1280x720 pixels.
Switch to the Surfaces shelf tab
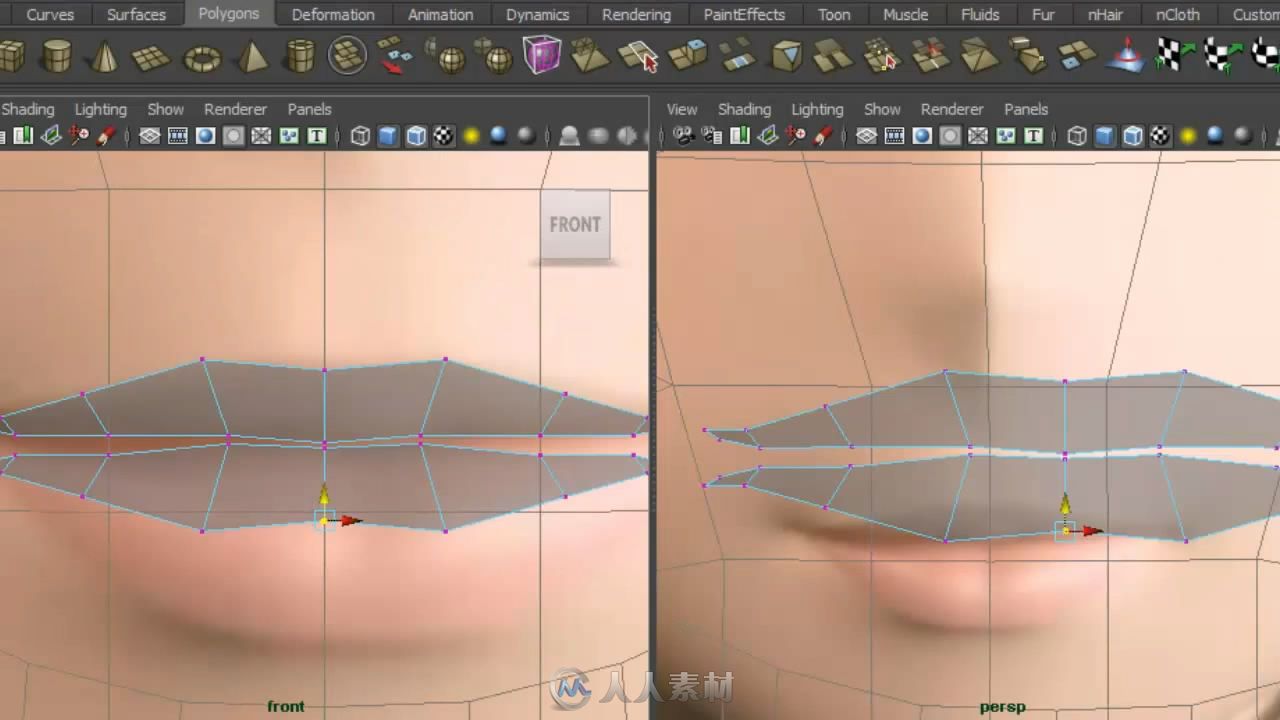pyautogui.click(x=136, y=14)
